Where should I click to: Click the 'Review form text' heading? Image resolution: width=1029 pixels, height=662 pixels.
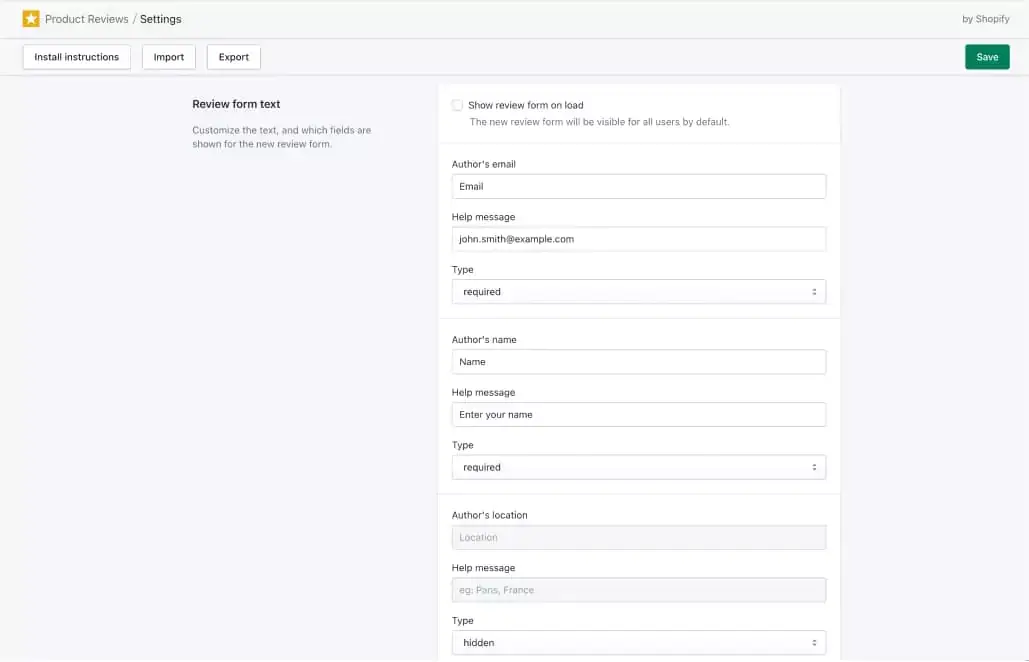click(x=236, y=104)
